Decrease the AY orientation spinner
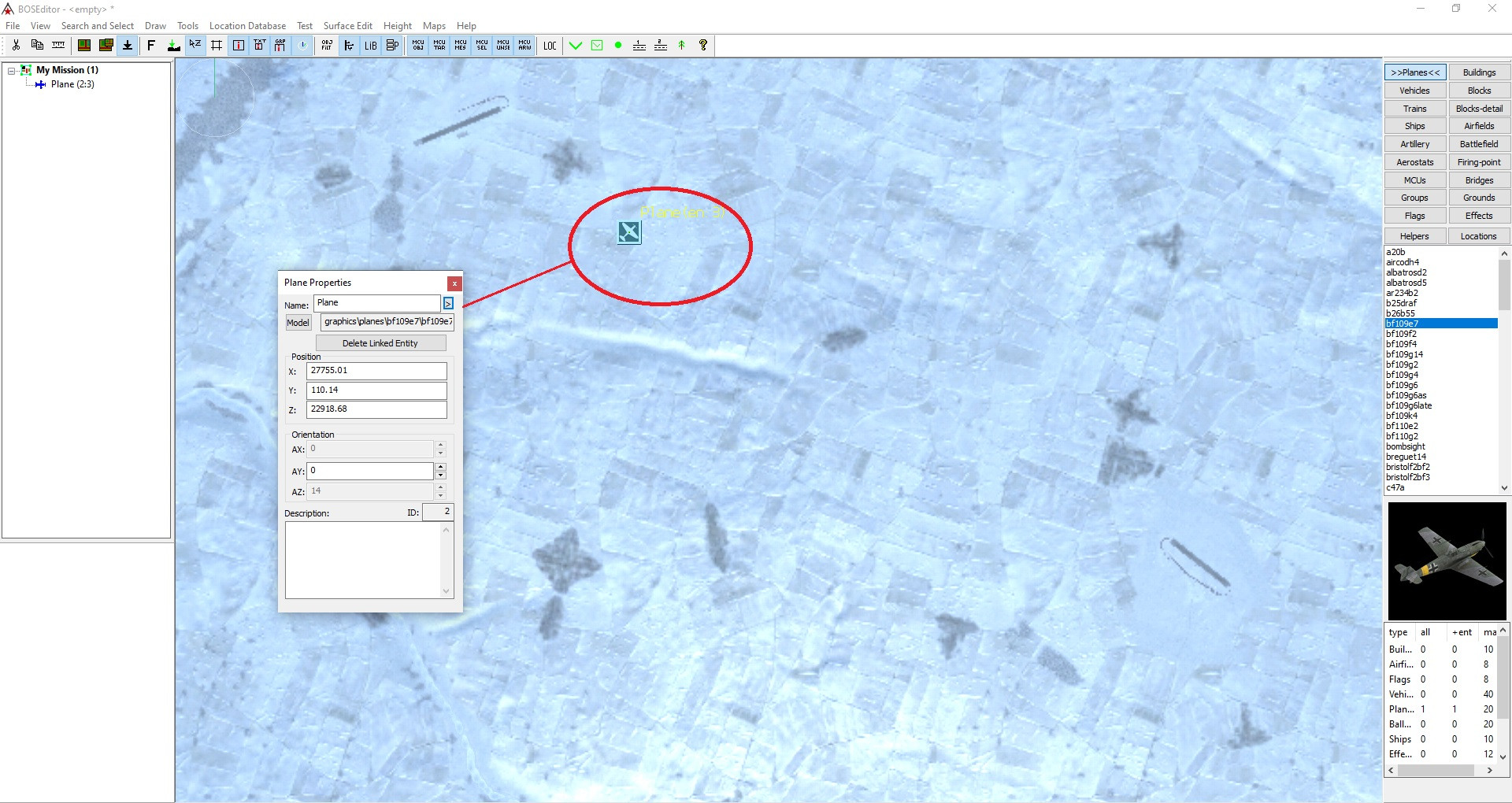The height and width of the screenshot is (803, 1512). (441, 476)
